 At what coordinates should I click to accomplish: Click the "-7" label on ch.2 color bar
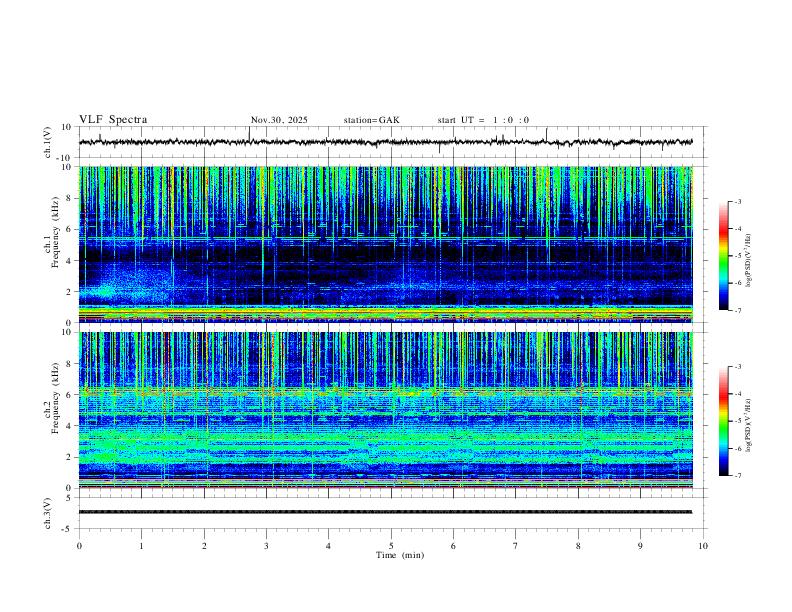pyautogui.click(x=738, y=476)
